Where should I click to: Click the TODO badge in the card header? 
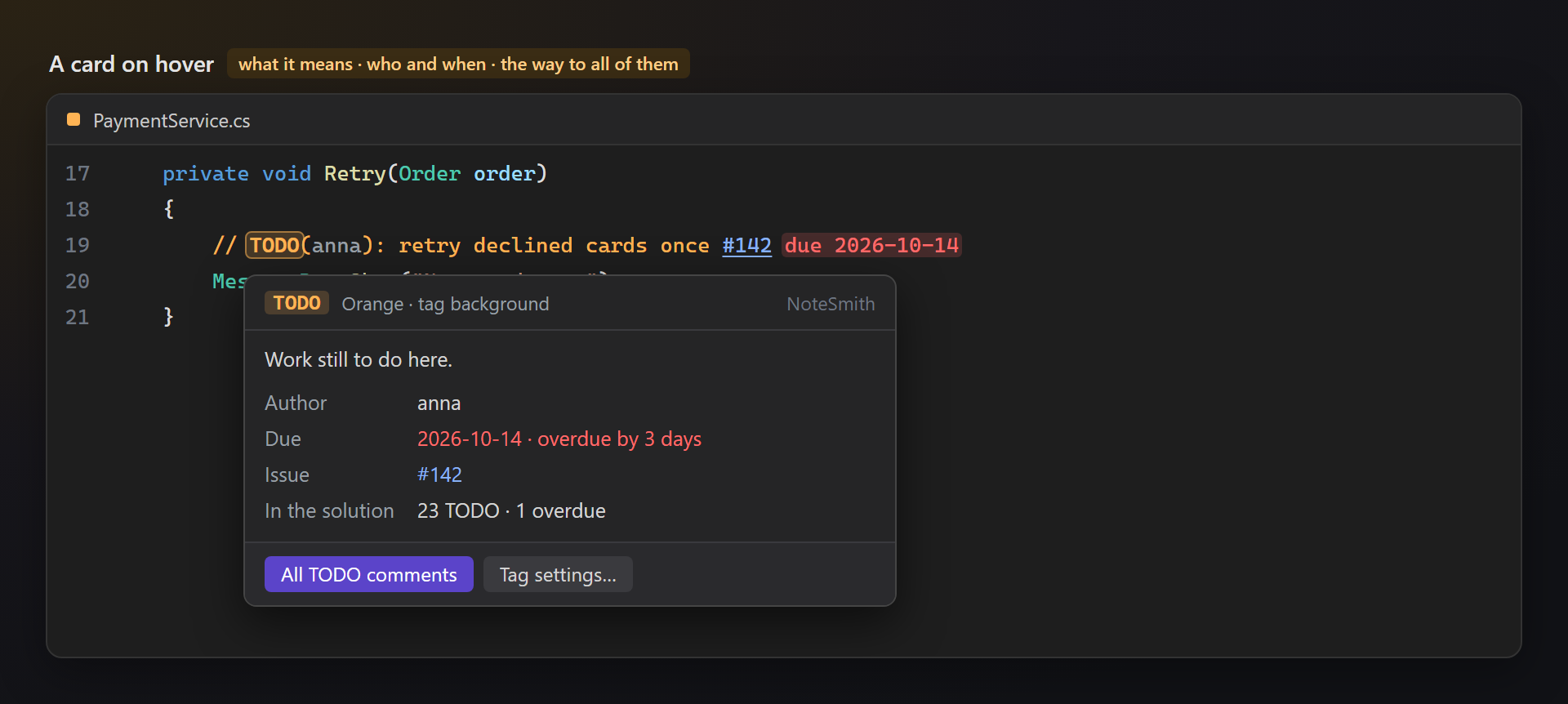[x=296, y=303]
